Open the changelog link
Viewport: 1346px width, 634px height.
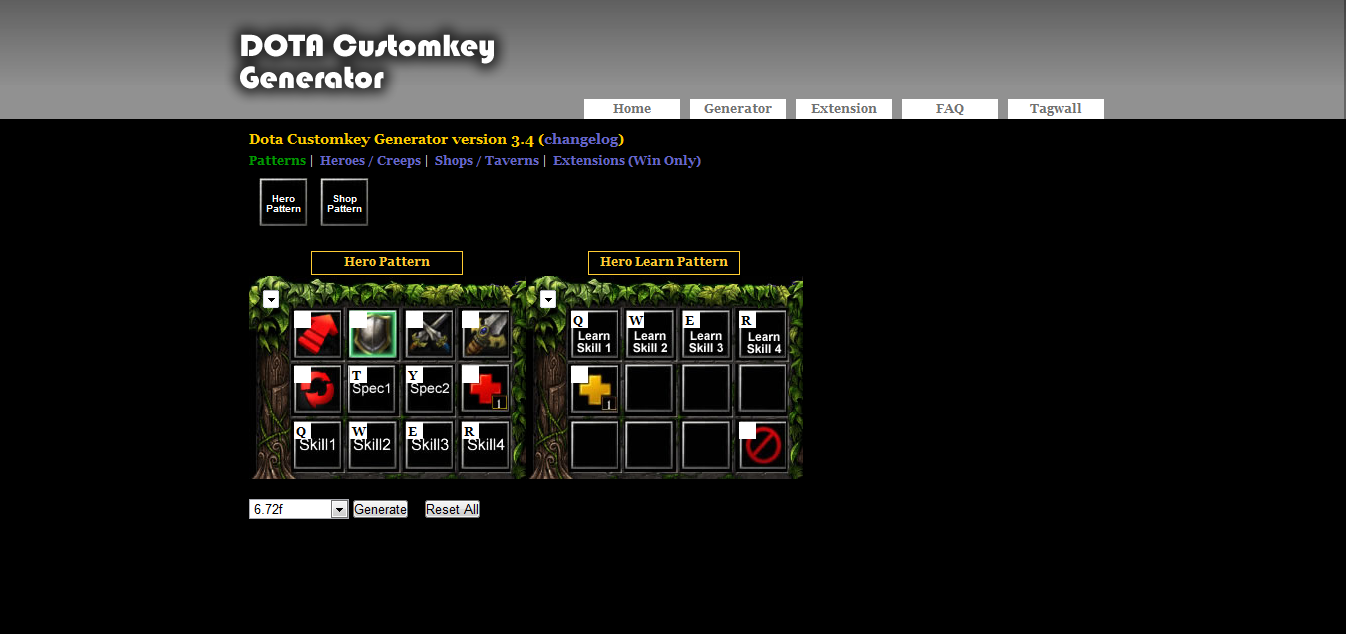(x=581, y=139)
